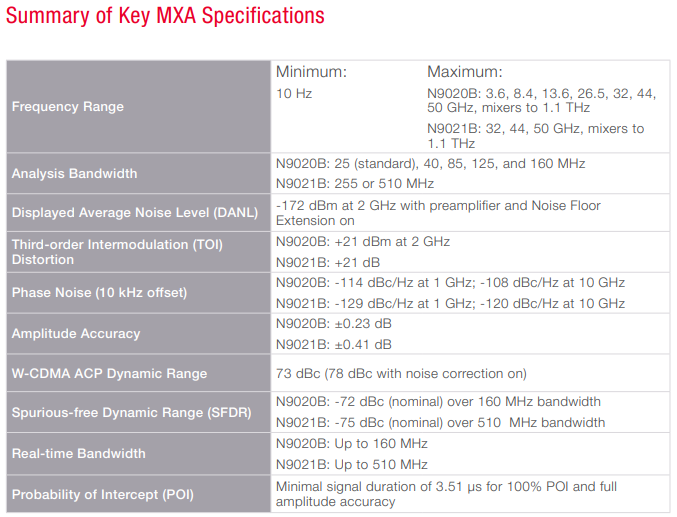Viewport: 677px width, 517px height.
Task: Click the N9021B: 255 or 510 MHz text
Action: 355,184
